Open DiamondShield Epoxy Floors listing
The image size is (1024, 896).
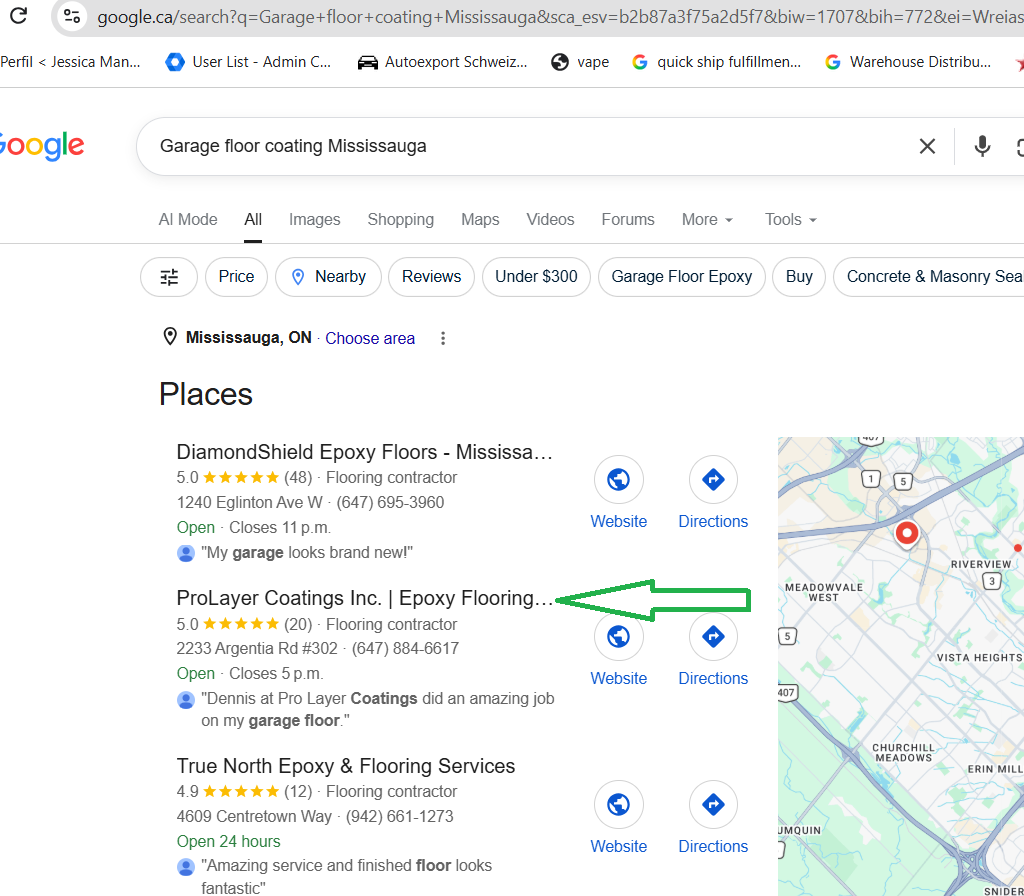click(364, 452)
